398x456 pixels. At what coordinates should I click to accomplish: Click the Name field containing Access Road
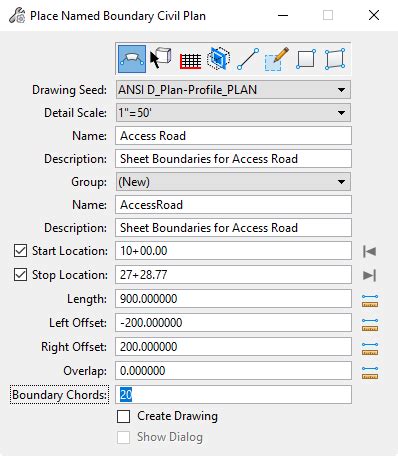click(x=233, y=136)
